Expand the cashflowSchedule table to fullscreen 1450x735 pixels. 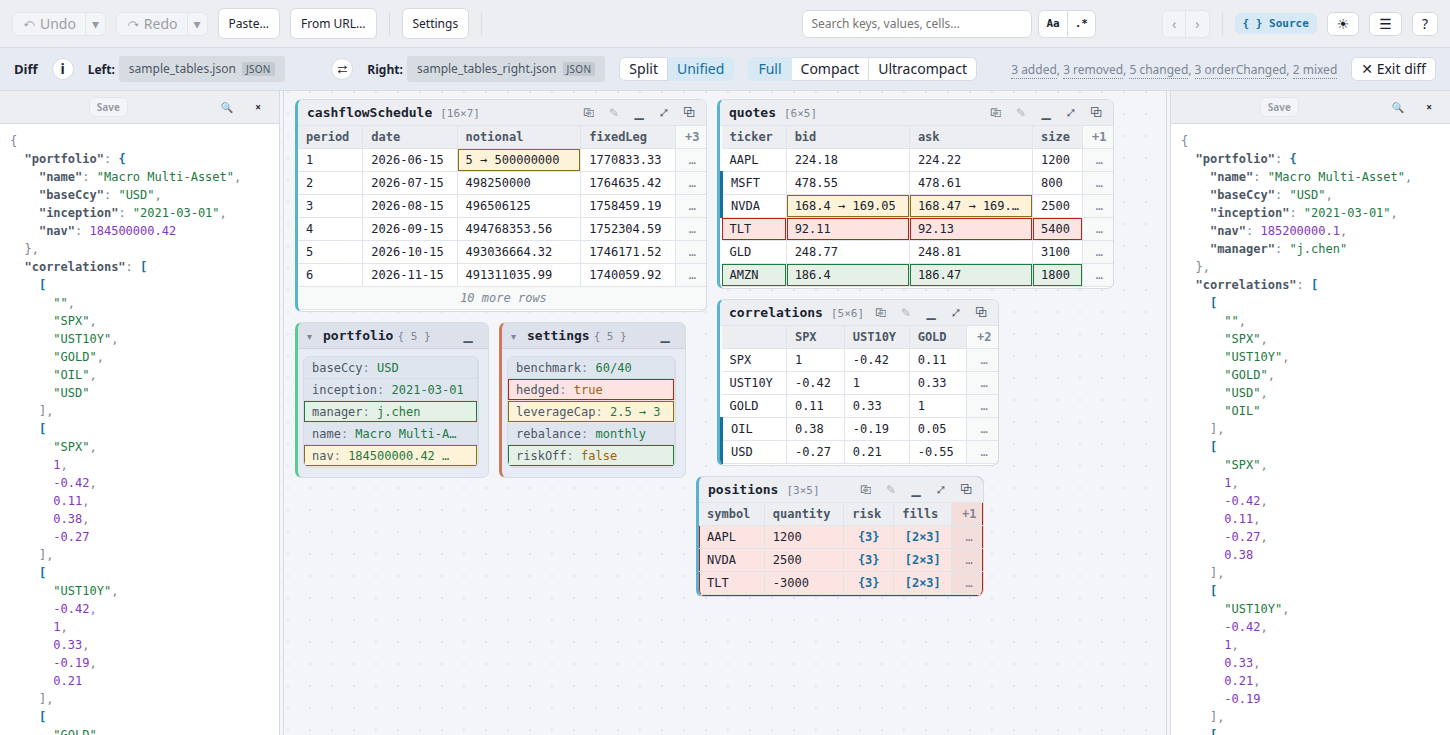pos(664,113)
